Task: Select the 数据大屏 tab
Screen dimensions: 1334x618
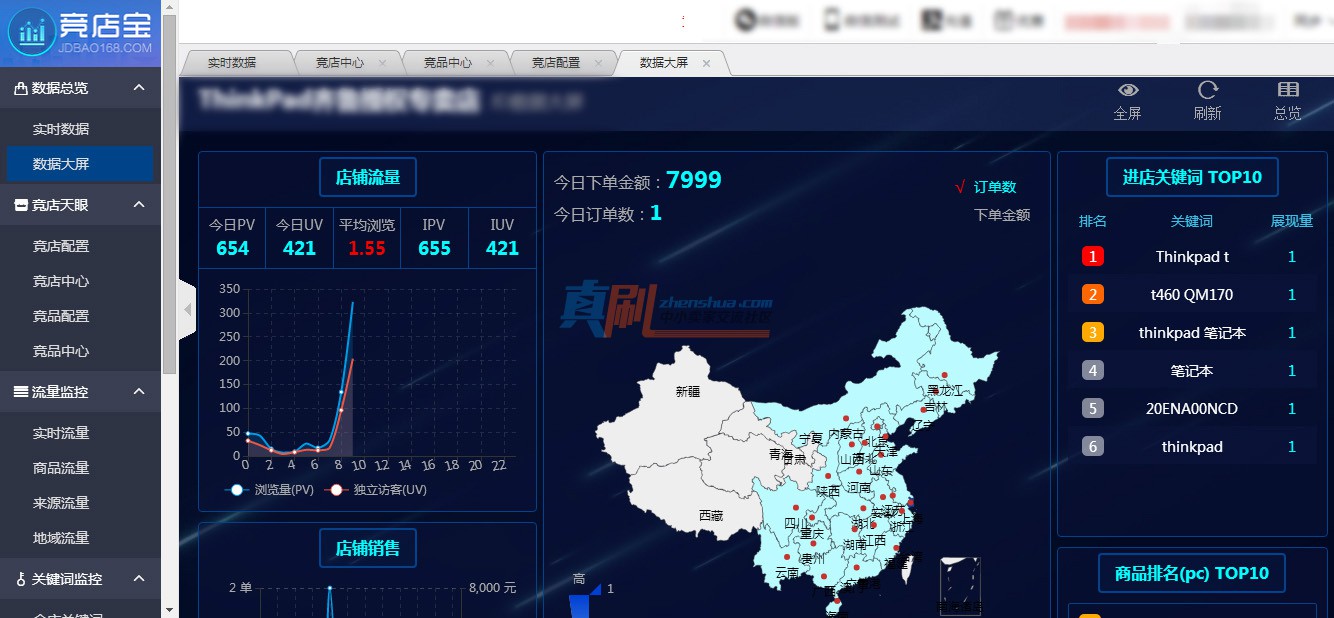Action: [664, 63]
